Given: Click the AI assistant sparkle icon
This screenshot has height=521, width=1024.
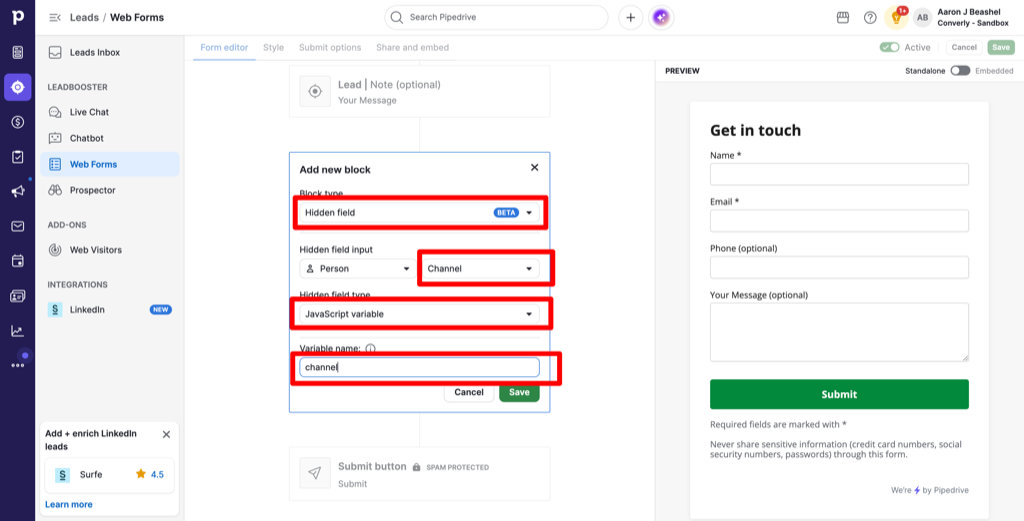Looking at the screenshot, I should click(661, 18).
